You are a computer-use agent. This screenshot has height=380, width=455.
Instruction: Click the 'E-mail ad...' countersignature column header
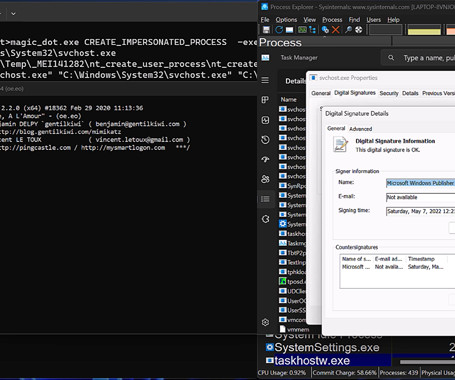pos(389,259)
